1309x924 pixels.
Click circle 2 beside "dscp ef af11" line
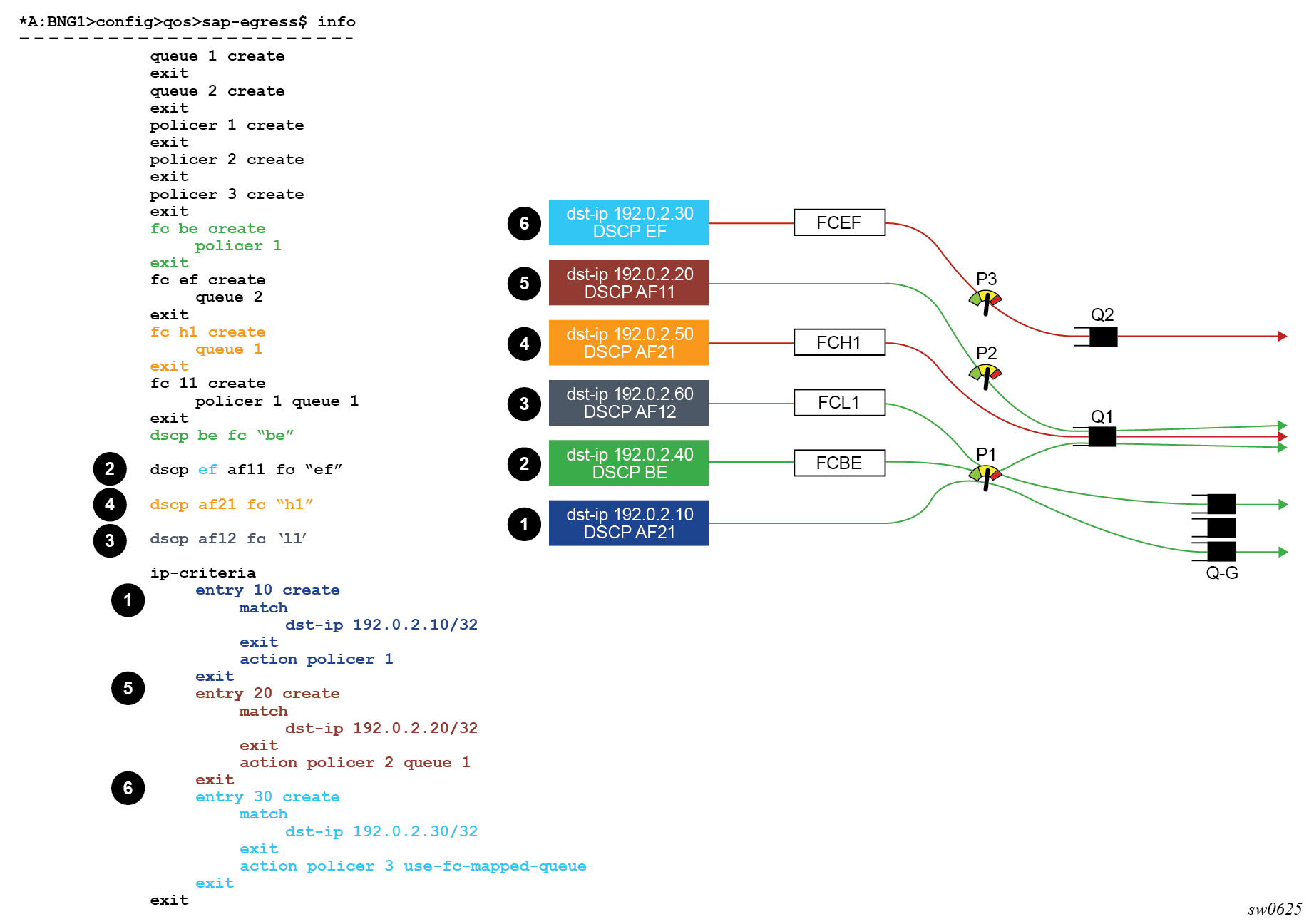pos(110,469)
